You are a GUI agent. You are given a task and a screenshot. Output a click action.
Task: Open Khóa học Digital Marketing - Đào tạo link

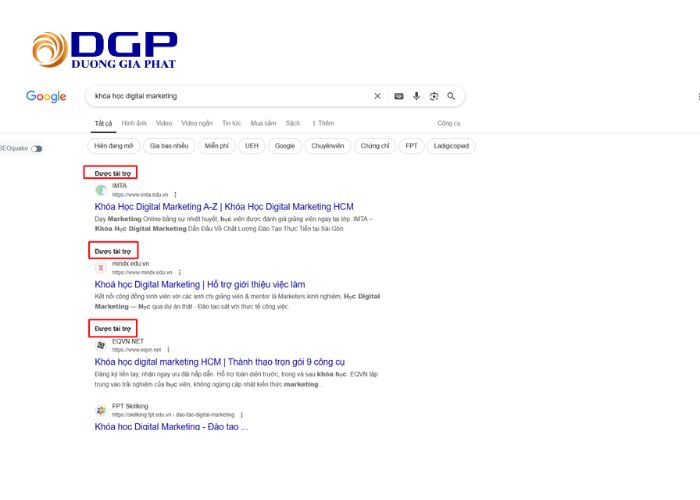[x=171, y=426]
